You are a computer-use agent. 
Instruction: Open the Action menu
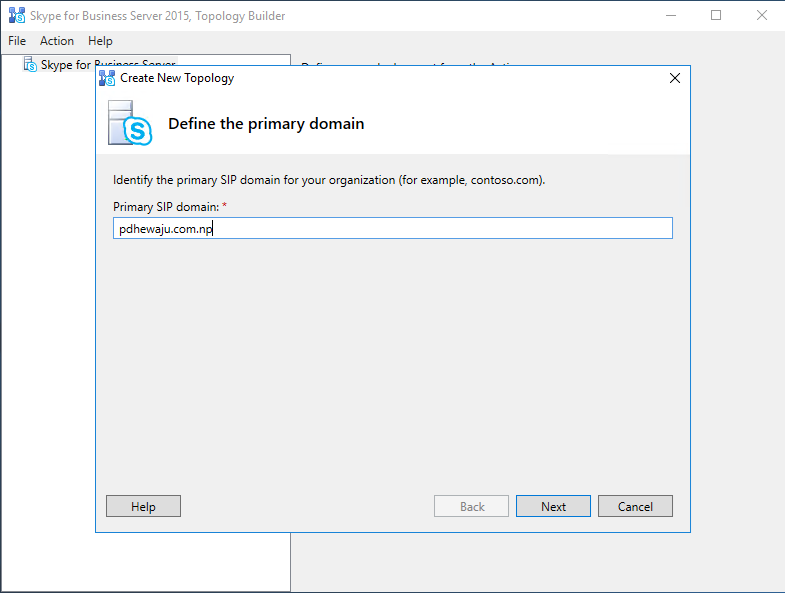point(57,41)
